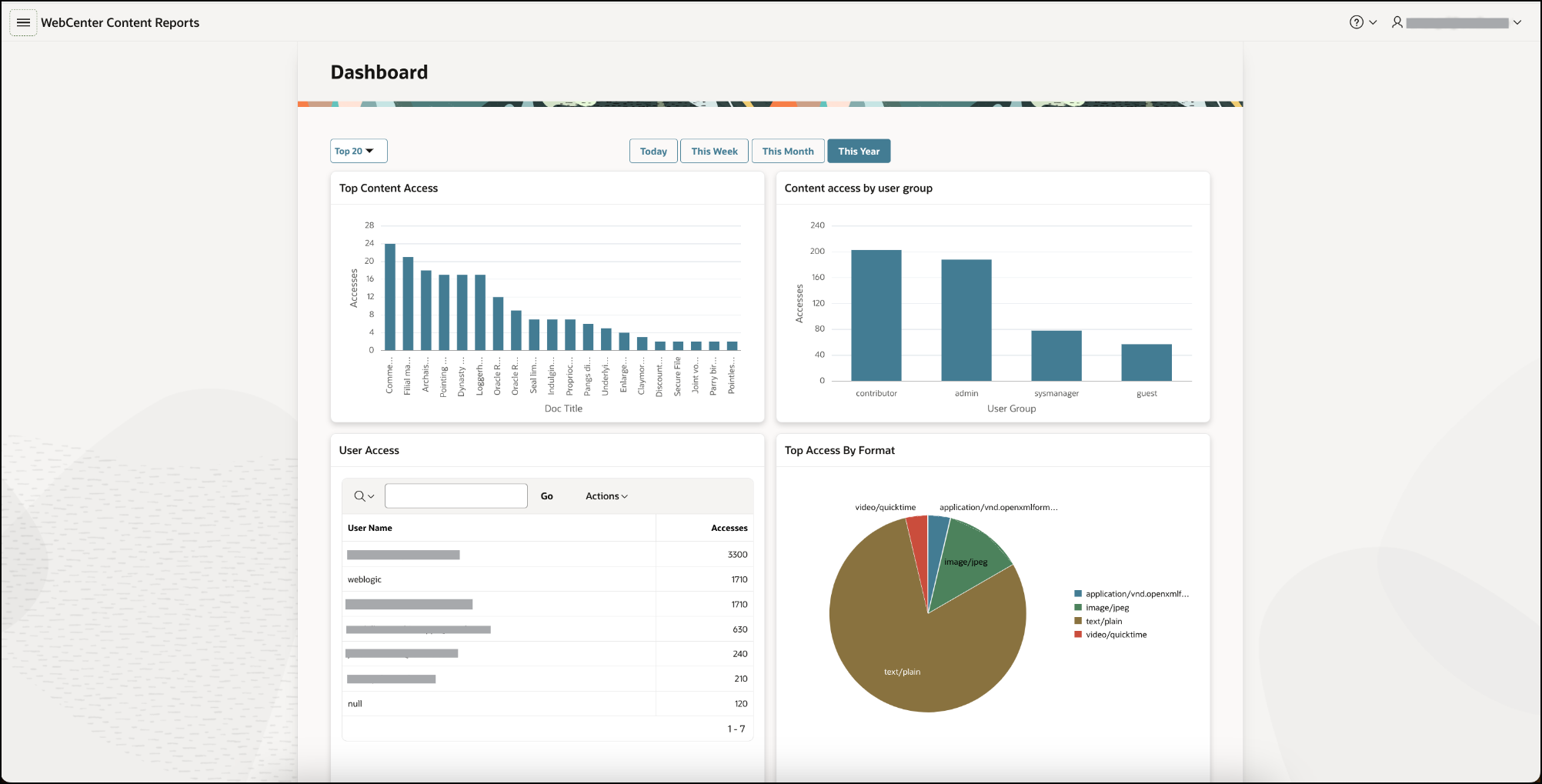Image resolution: width=1542 pixels, height=784 pixels.
Task: Expand the user account menu chevron
Action: tap(1517, 22)
